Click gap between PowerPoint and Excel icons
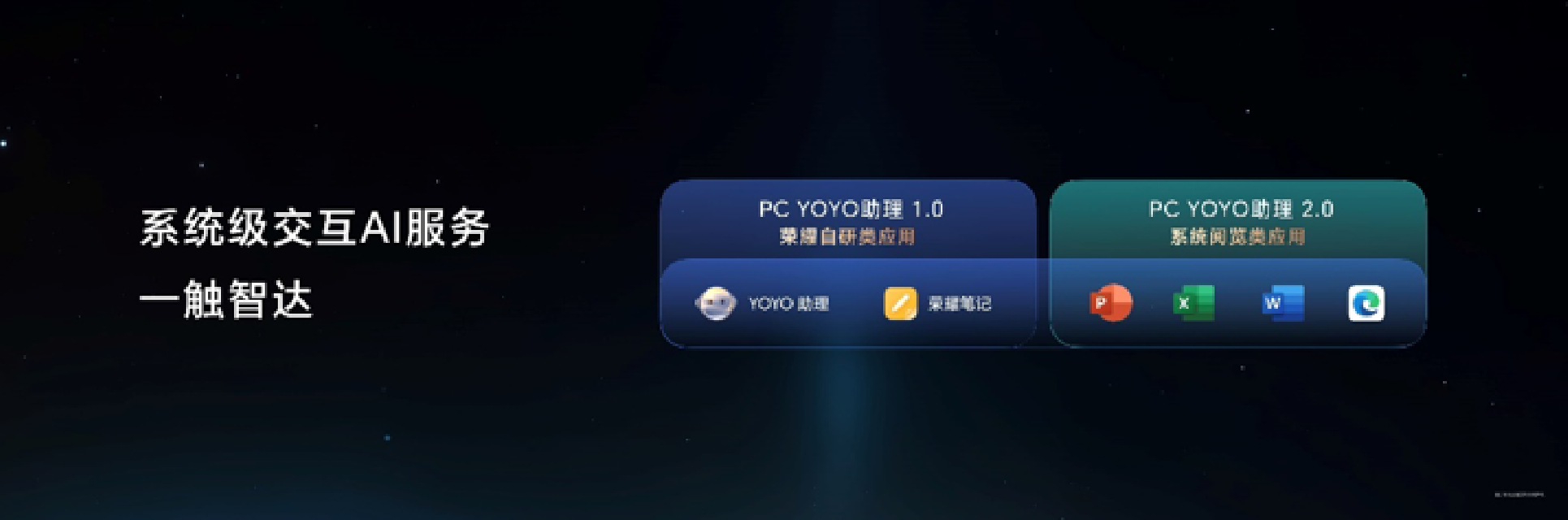Image resolution: width=1568 pixels, height=520 pixels. coord(1152,303)
